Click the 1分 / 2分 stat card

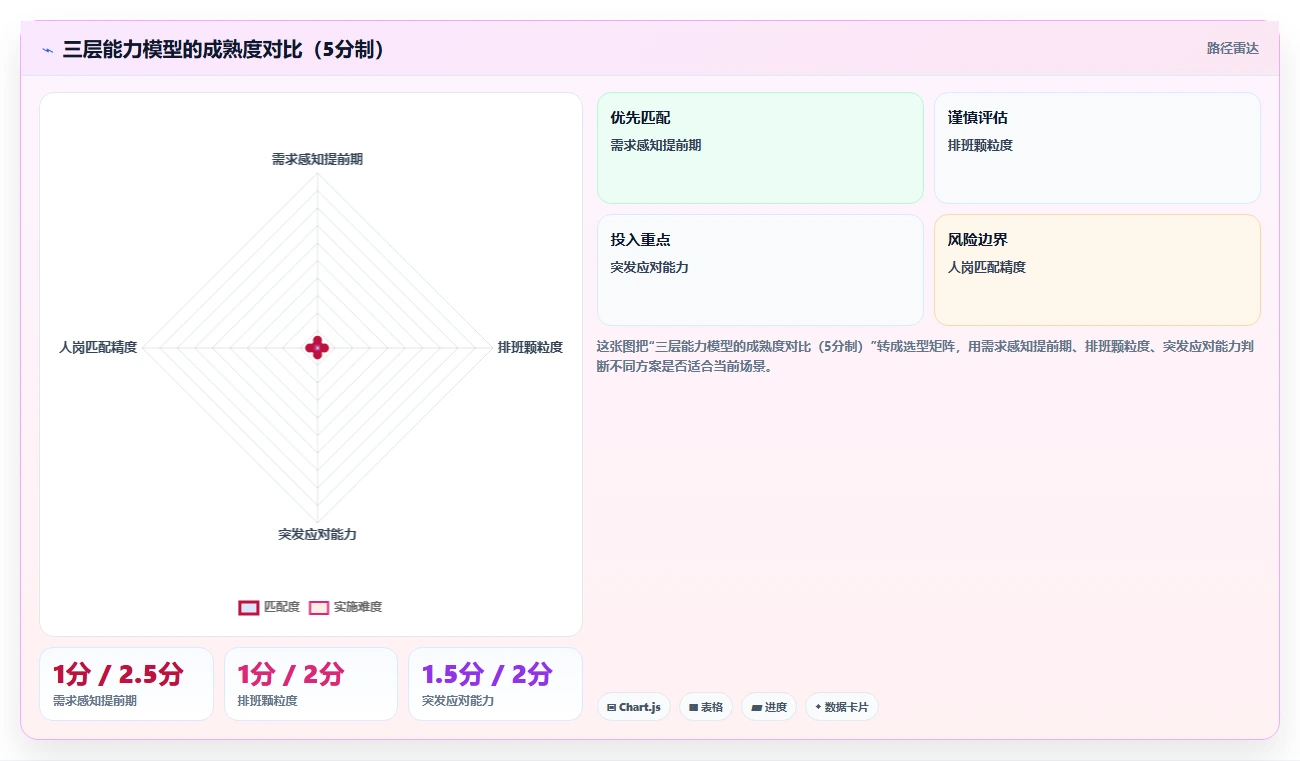[x=311, y=684]
